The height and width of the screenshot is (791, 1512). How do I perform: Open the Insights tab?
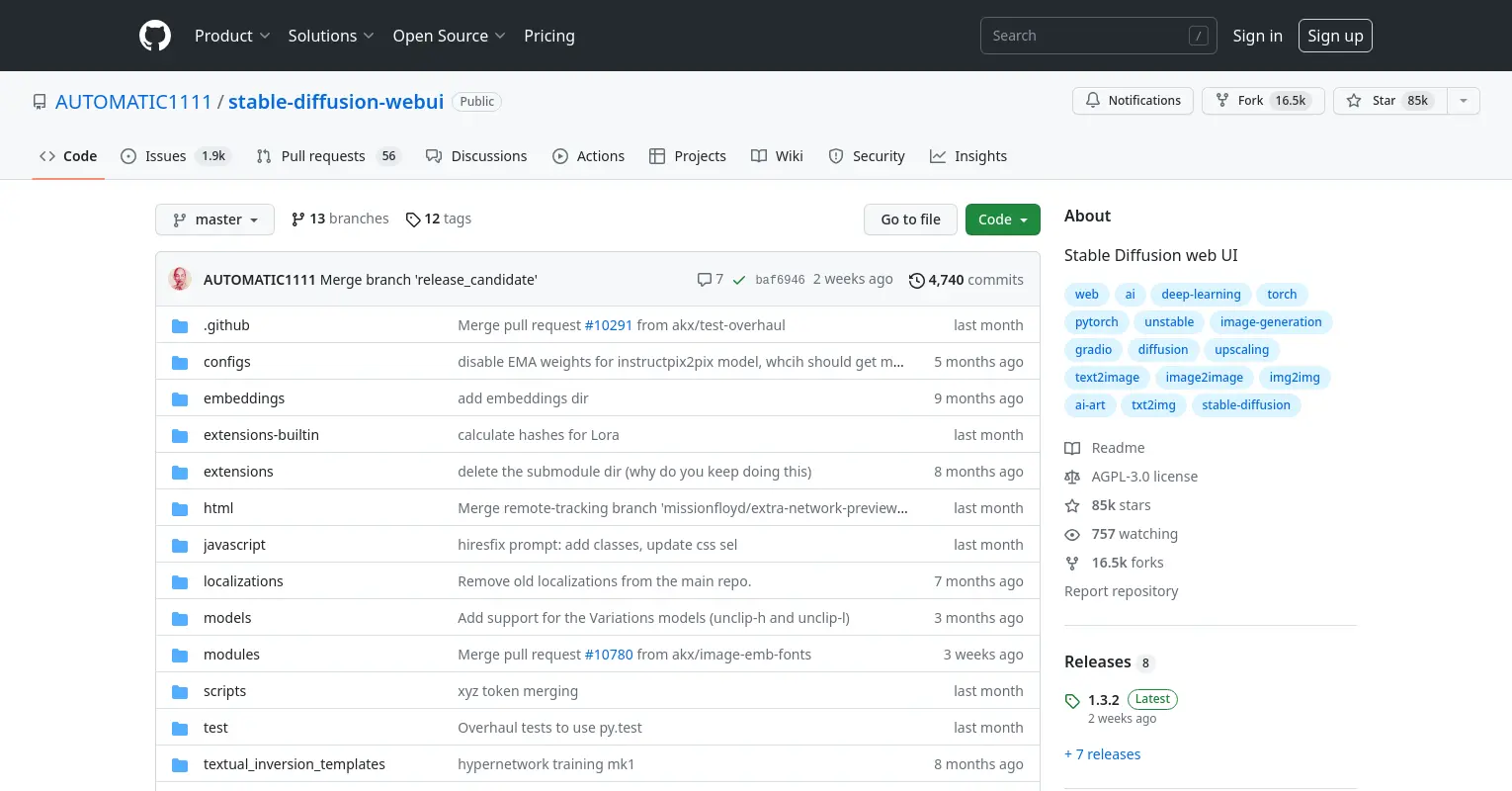pyautogui.click(x=968, y=156)
